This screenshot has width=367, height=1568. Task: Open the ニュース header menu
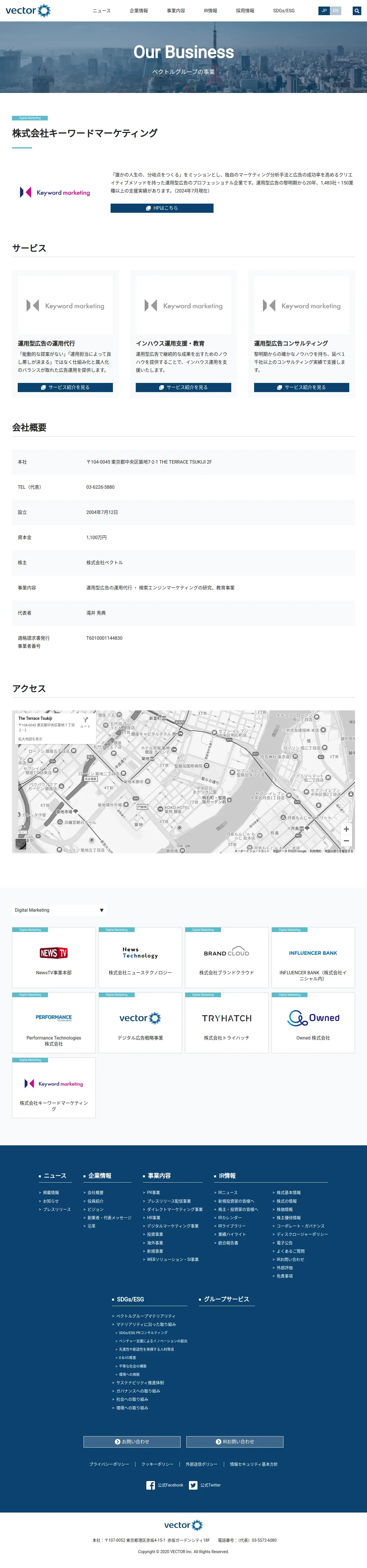pyautogui.click(x=102, y=10)
